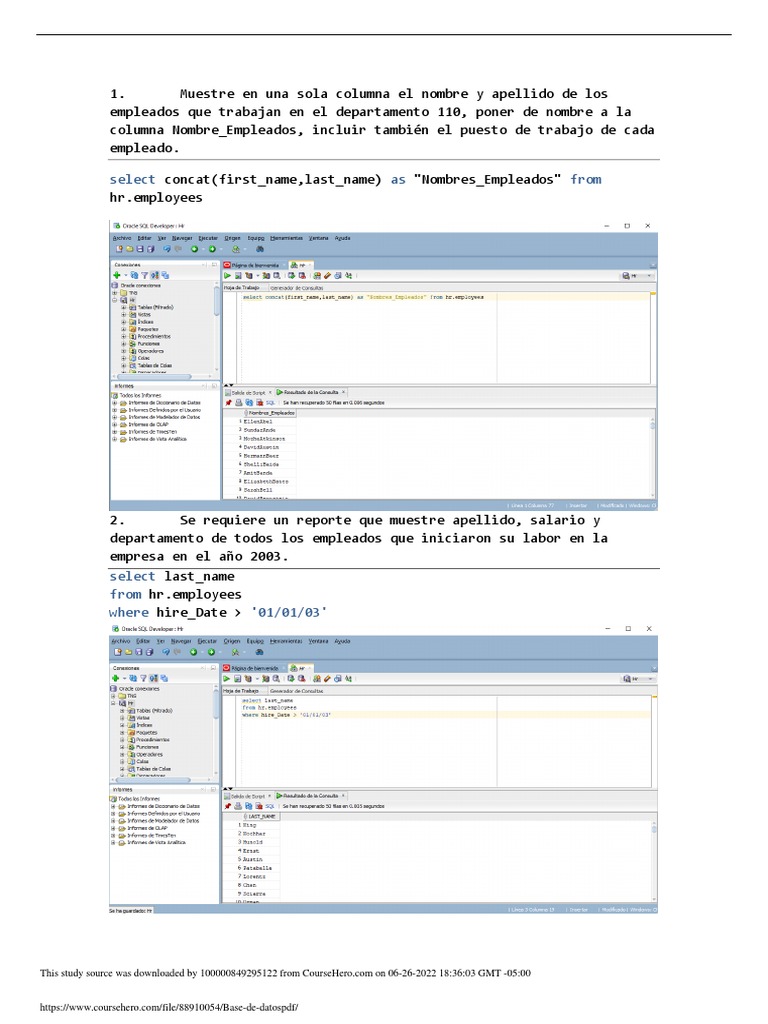Click the results vertical scrollbar in the last_name query window
The height and width of the screenshot is (1024, 768).
tap(653, 859)
